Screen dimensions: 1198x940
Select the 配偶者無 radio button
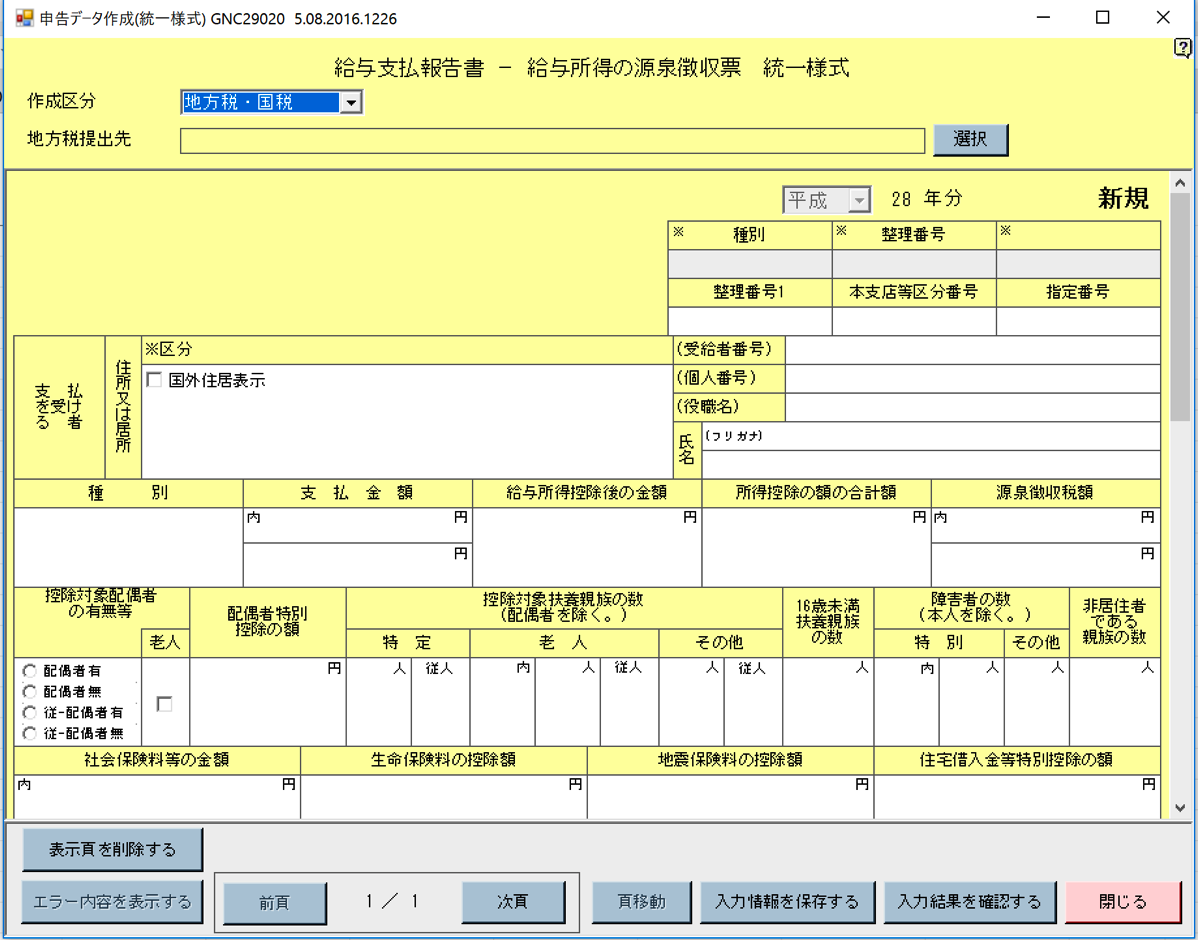click(x=30, y=692)
